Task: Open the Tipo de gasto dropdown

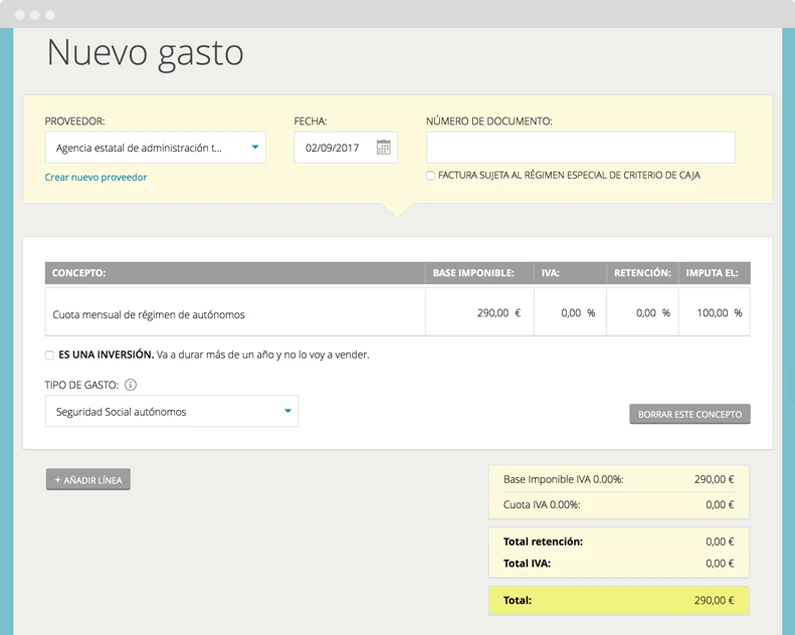Action: tap(172, 411)
